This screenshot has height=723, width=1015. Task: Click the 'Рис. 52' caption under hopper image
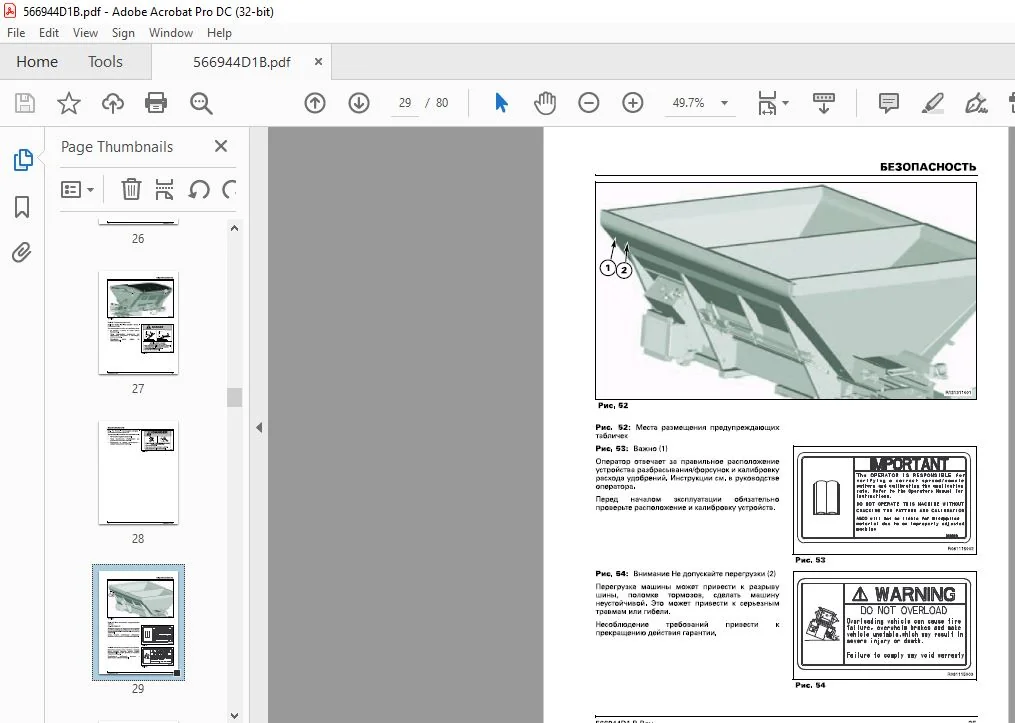point(612,406)
